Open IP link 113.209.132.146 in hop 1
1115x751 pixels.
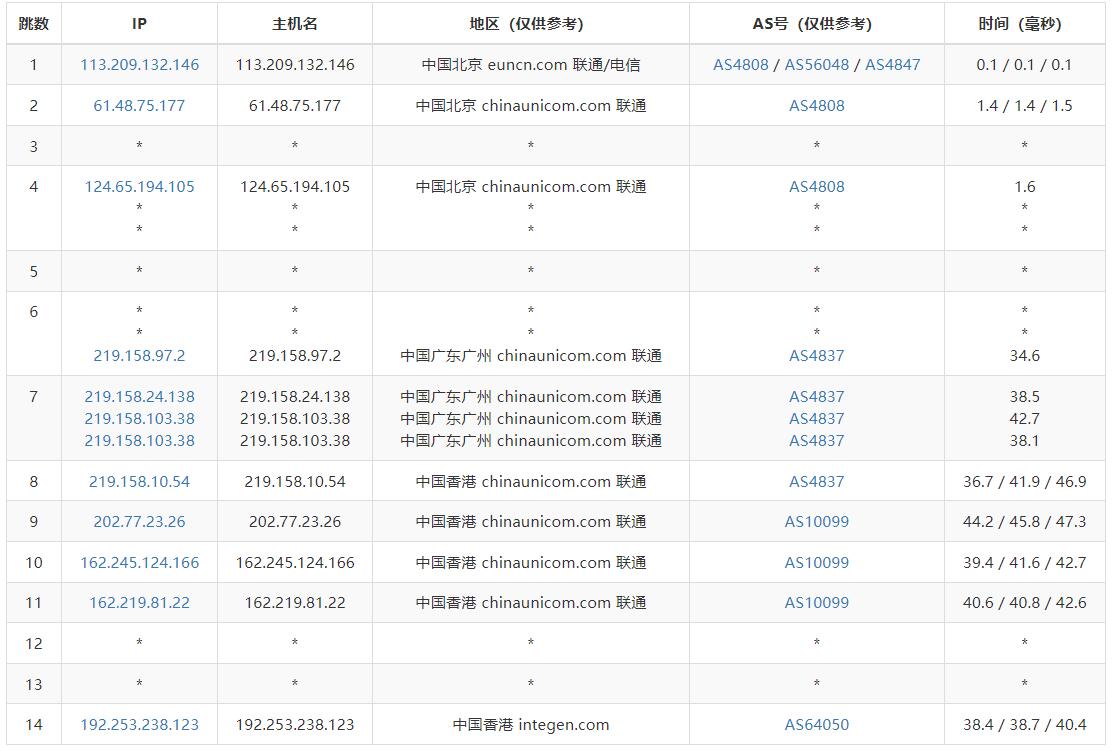tap(139, 65)
